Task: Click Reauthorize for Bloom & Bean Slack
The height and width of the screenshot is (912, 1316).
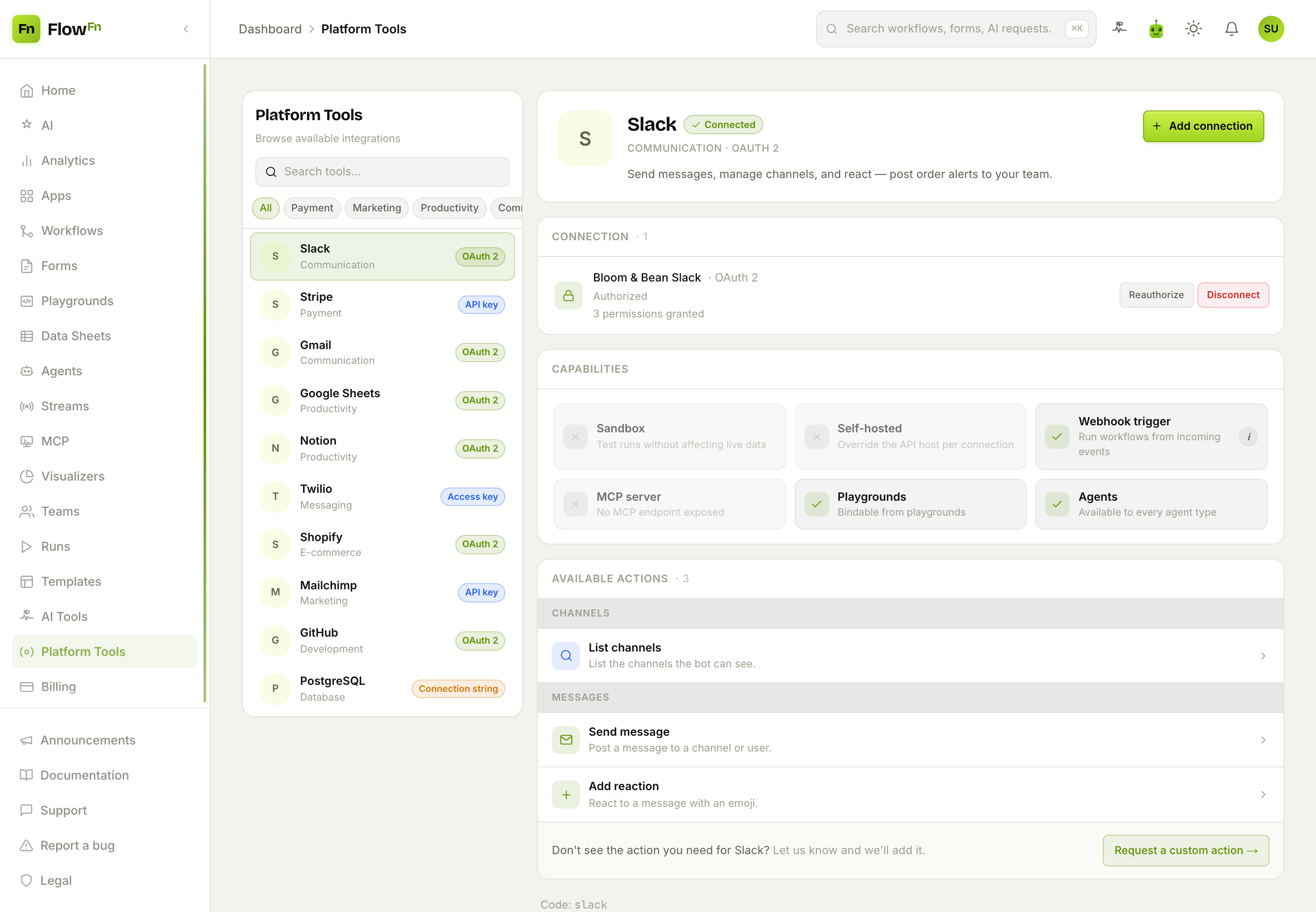Action: click(x=1156, y=295)
